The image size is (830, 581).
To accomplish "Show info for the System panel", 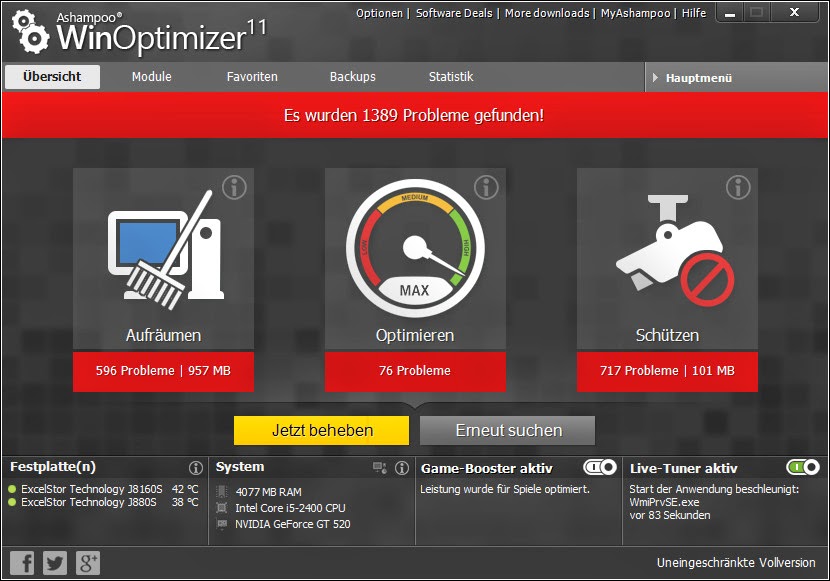I will [x=402, y=468].
